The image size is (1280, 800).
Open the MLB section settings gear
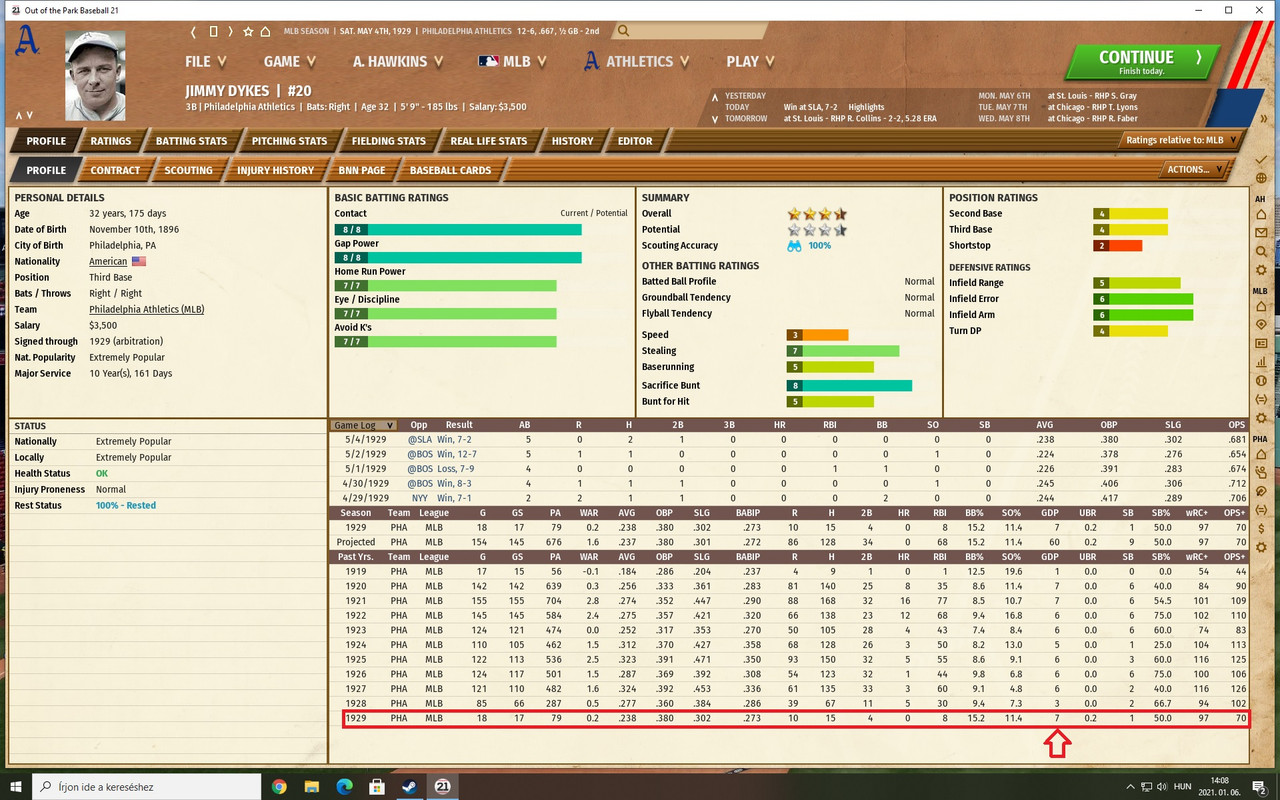pyautogui.click(x=1261, y=417)
